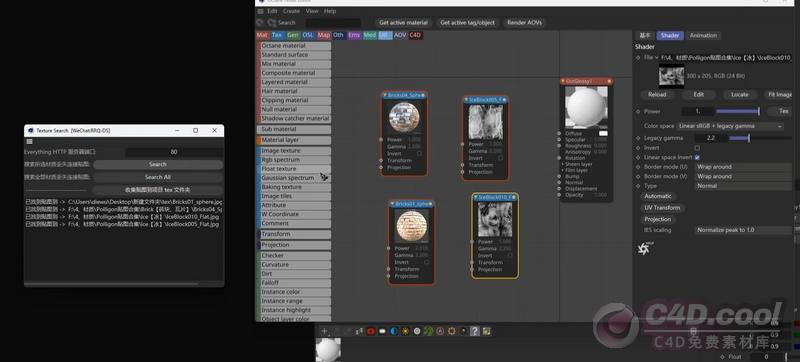800x362 pixels.
Task: Open the Color space dropdown
Action: tap(730, 126)
